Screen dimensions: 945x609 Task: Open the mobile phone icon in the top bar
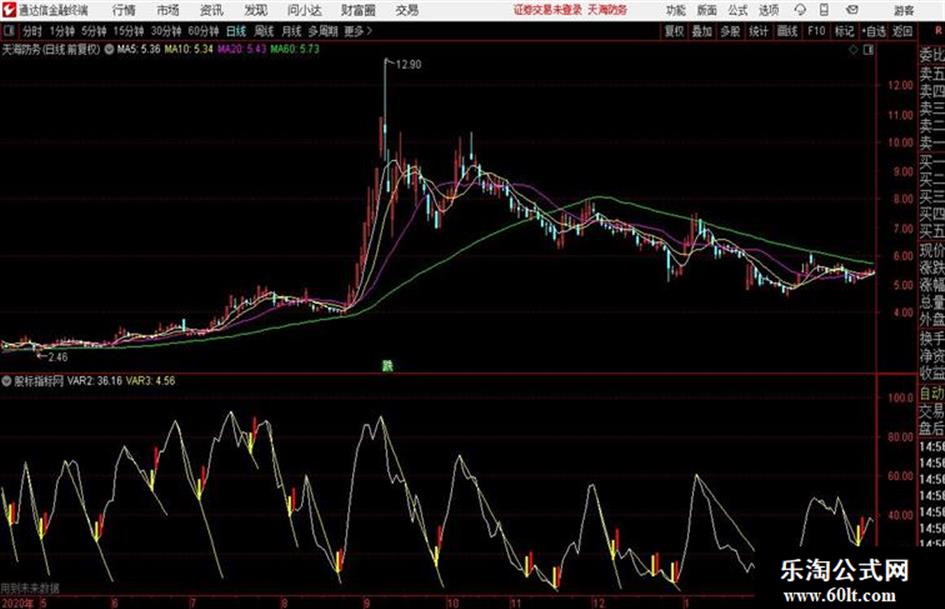coord(824,10)
